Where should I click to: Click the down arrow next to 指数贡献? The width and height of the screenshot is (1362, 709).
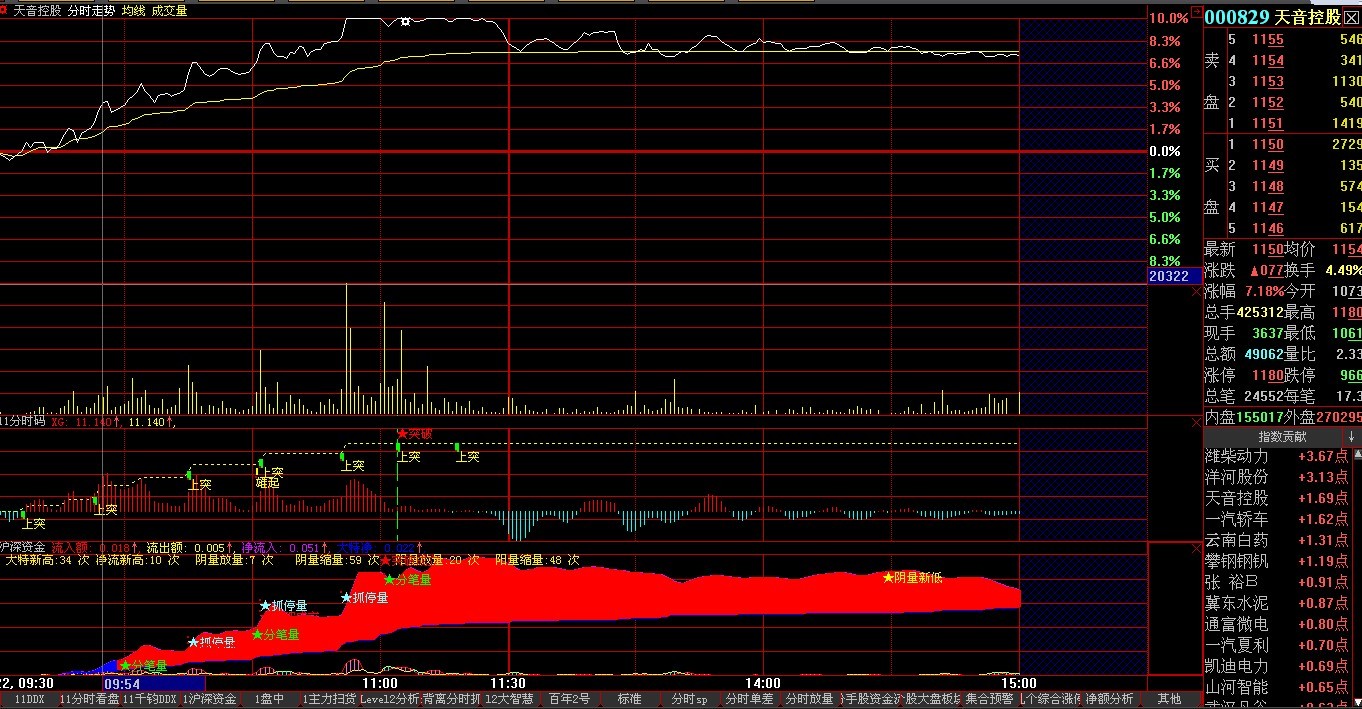click(x=1352, y=437)
